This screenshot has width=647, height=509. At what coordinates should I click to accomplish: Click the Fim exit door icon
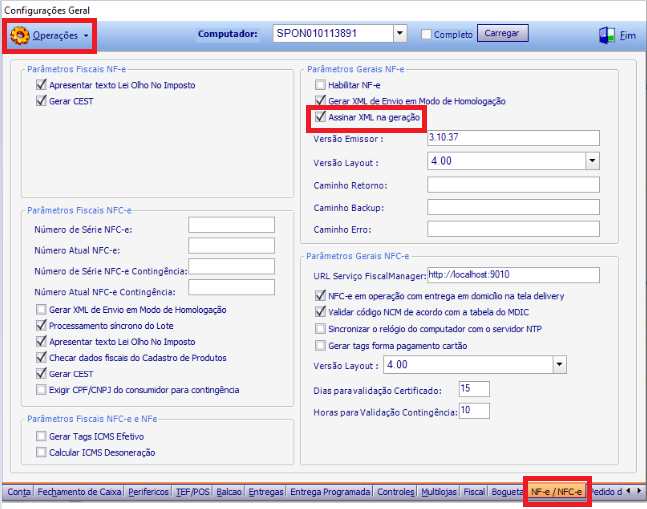coord(607,35)
